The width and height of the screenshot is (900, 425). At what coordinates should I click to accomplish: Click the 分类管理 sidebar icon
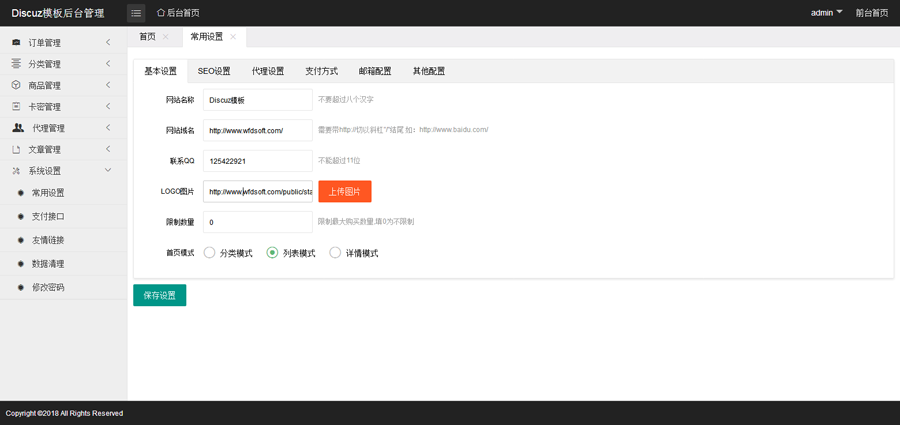tap(16, 64)
